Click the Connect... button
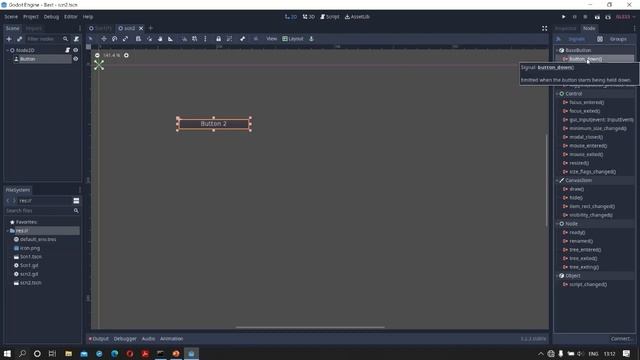Screen dimensions: 640x360 (621, 339)
